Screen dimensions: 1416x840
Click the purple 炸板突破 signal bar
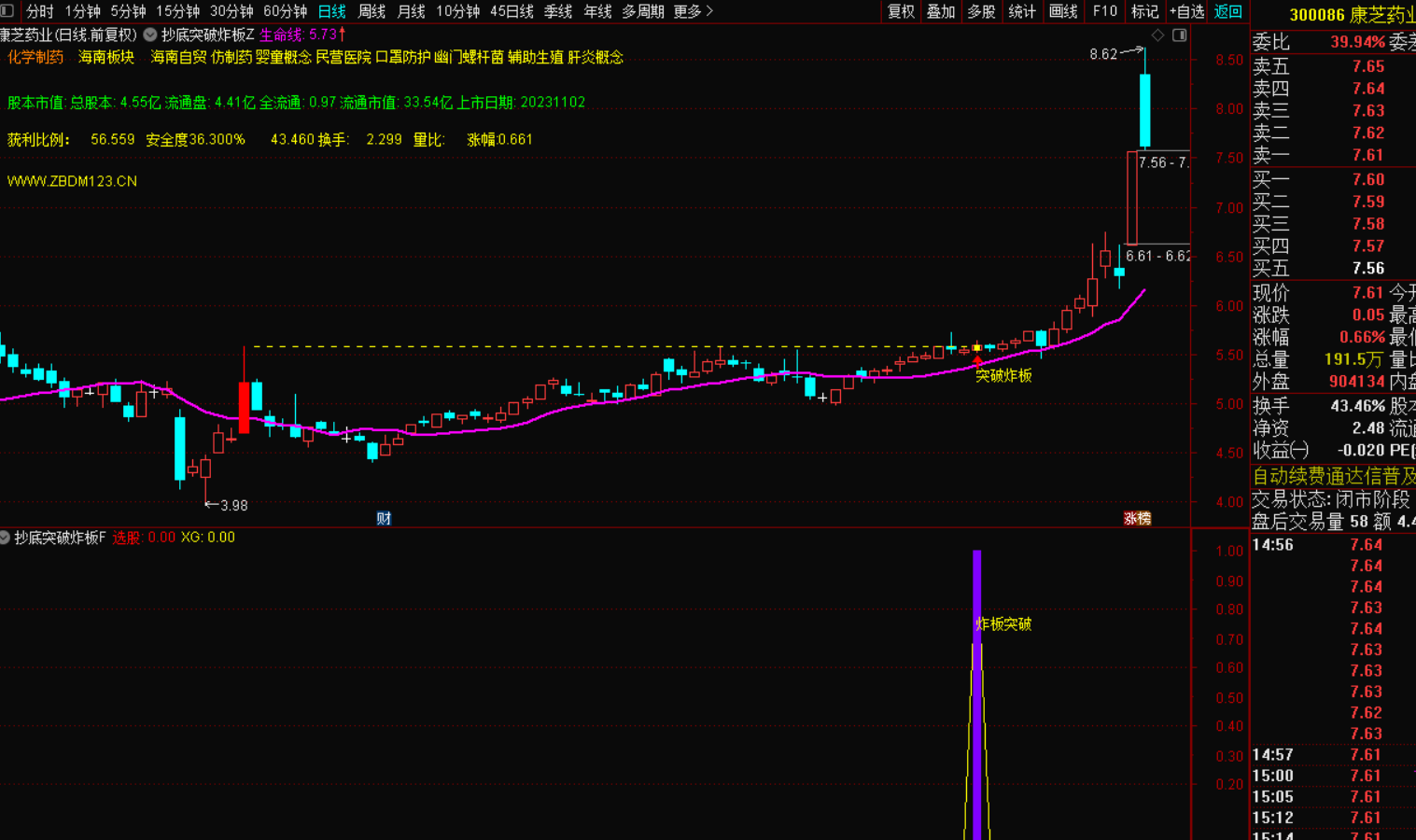pos(977,700)
